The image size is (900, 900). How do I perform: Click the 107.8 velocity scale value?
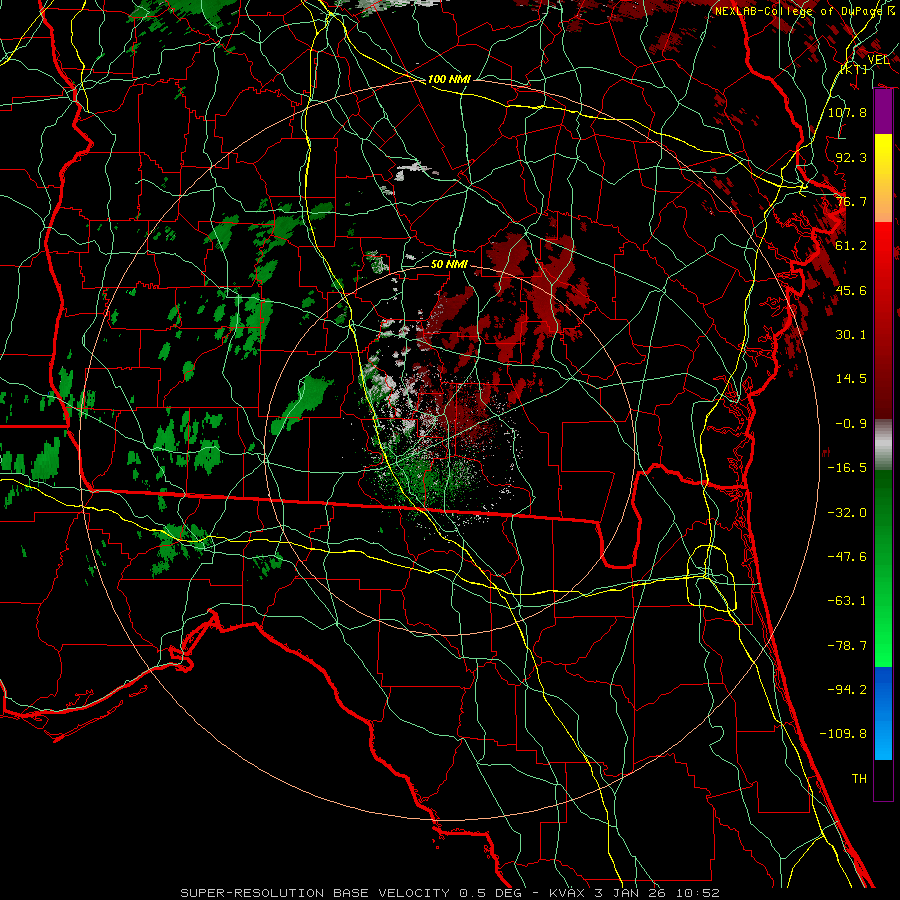(847, 112)
